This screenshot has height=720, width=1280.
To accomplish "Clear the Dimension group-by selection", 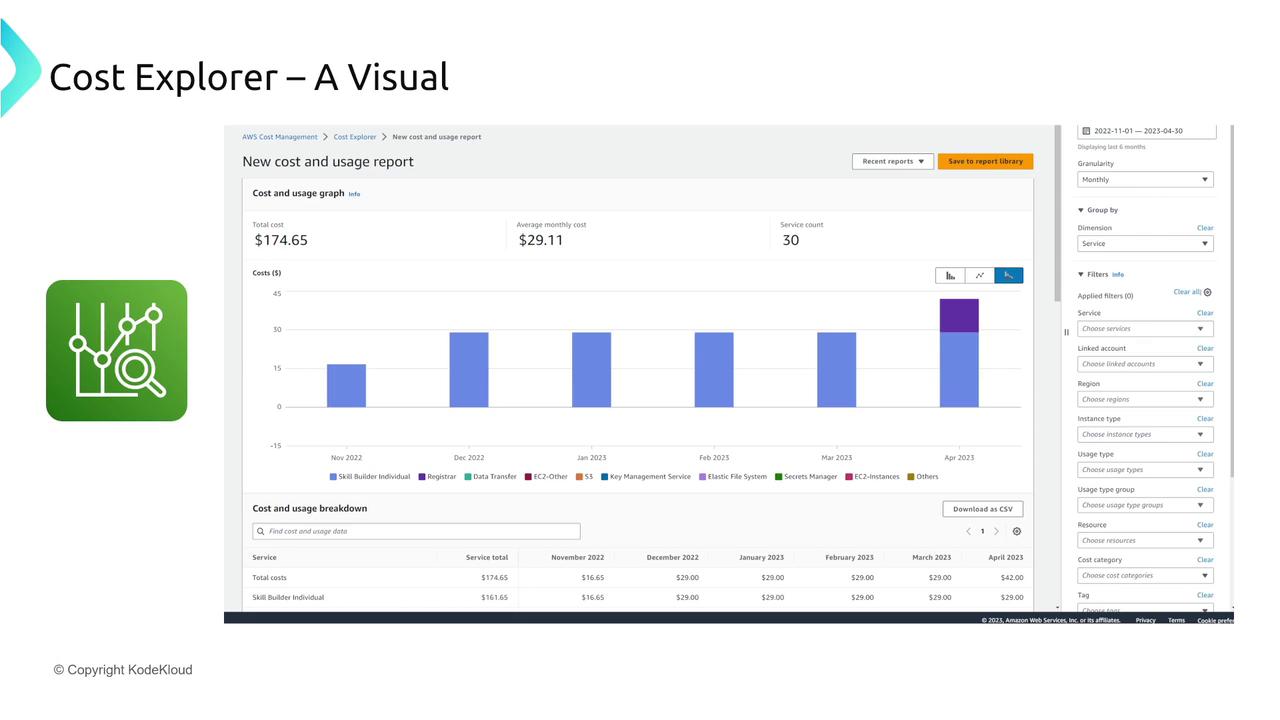I will pyautogui.click(x=1205, y=228).
